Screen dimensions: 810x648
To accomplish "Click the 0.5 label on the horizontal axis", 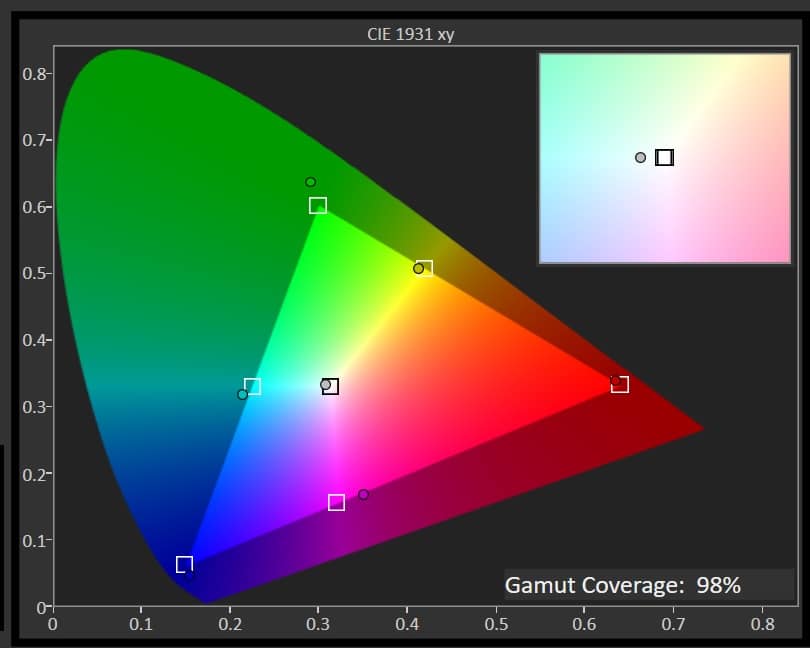I will pyautogui.click(x=496, y=624).
